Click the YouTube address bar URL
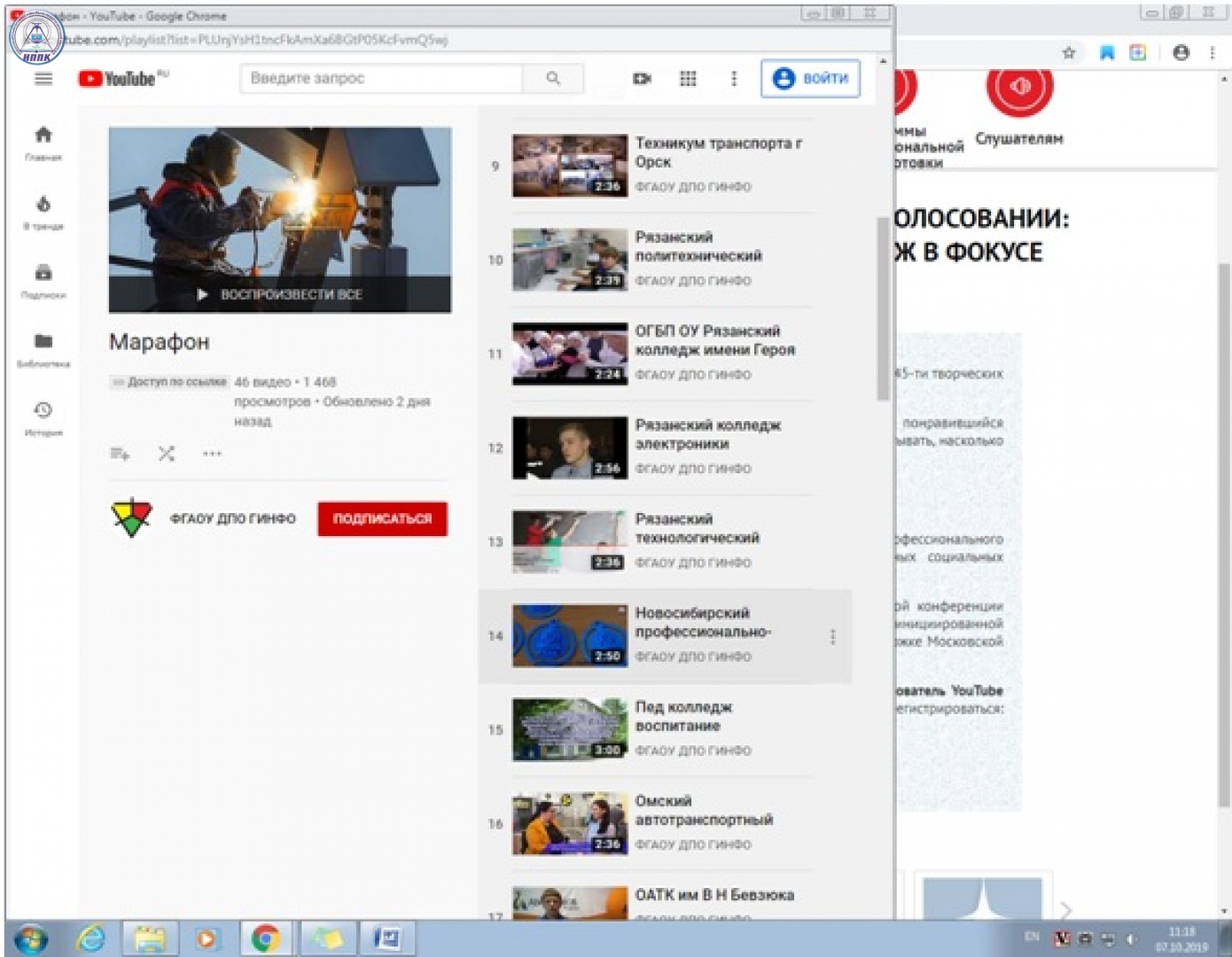The height and width of the screenshot is (957, 1232). (257, 40)
